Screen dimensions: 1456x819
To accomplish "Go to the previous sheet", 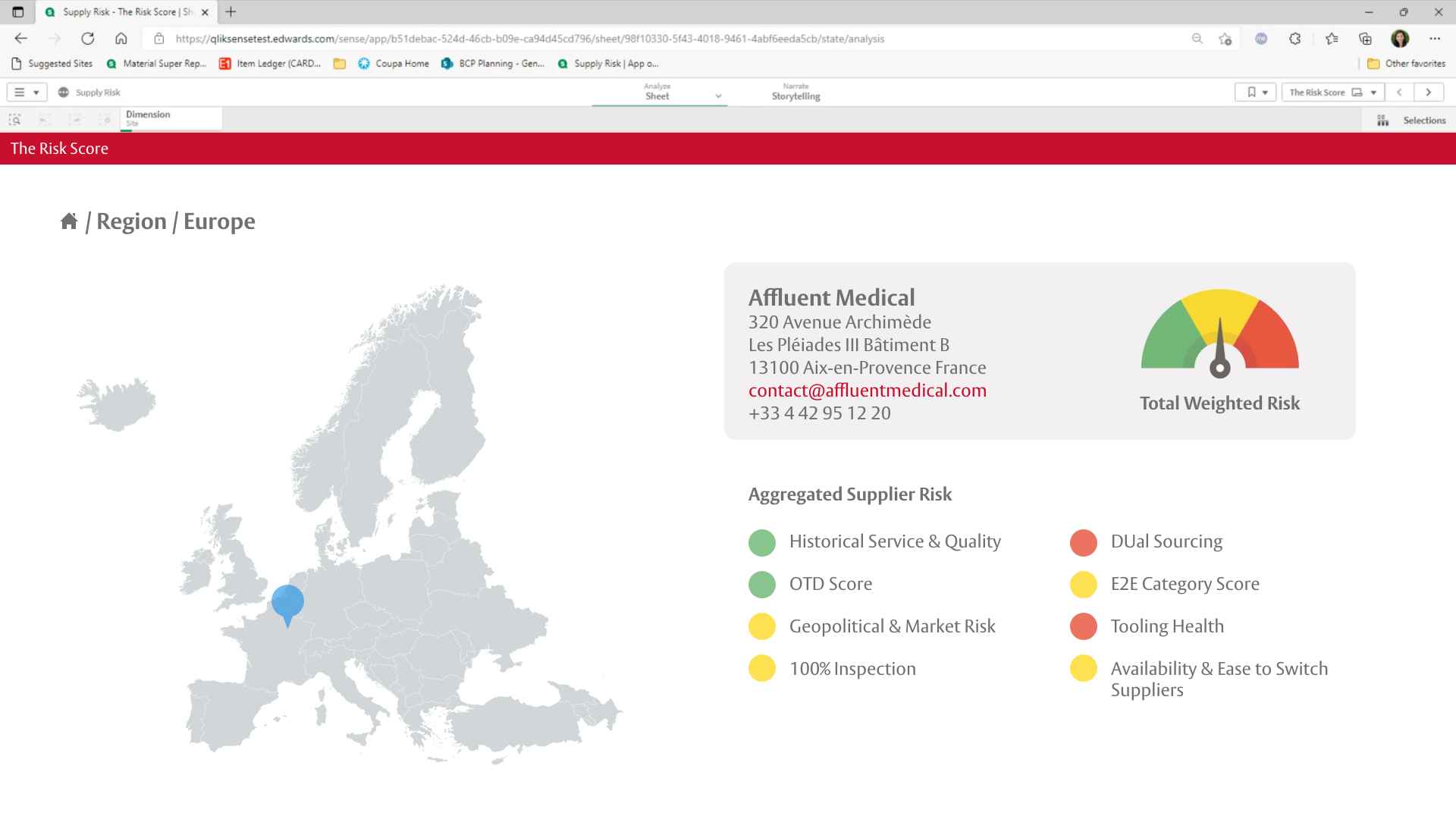I will (1400, 93).
